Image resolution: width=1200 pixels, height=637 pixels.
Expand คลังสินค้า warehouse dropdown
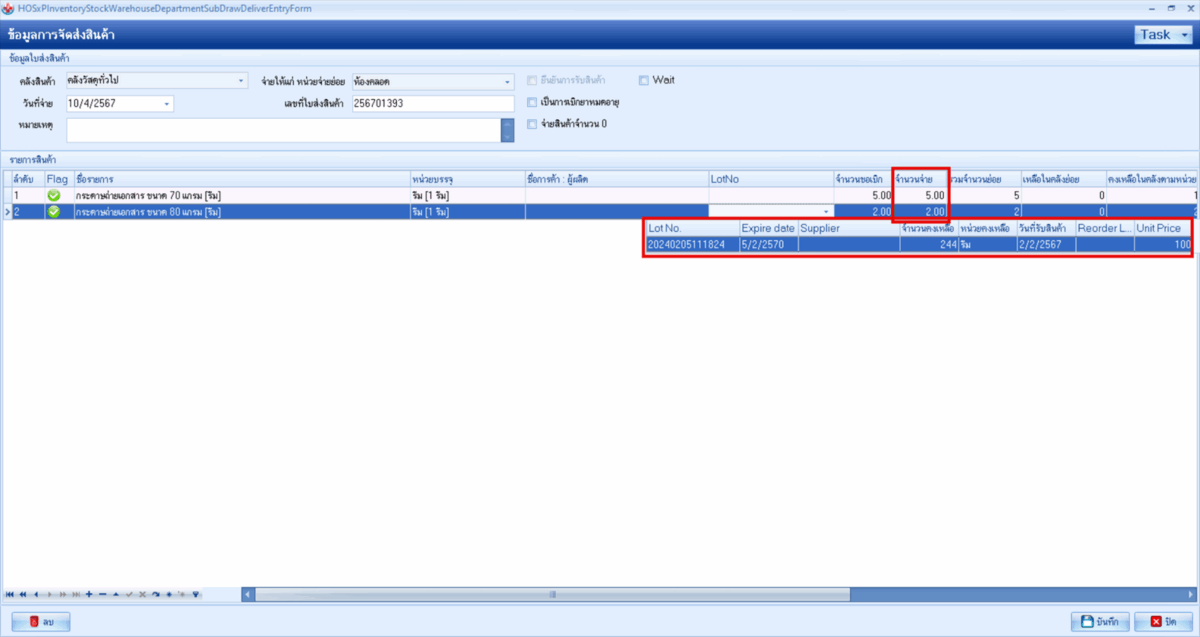(x=241, y=81)
